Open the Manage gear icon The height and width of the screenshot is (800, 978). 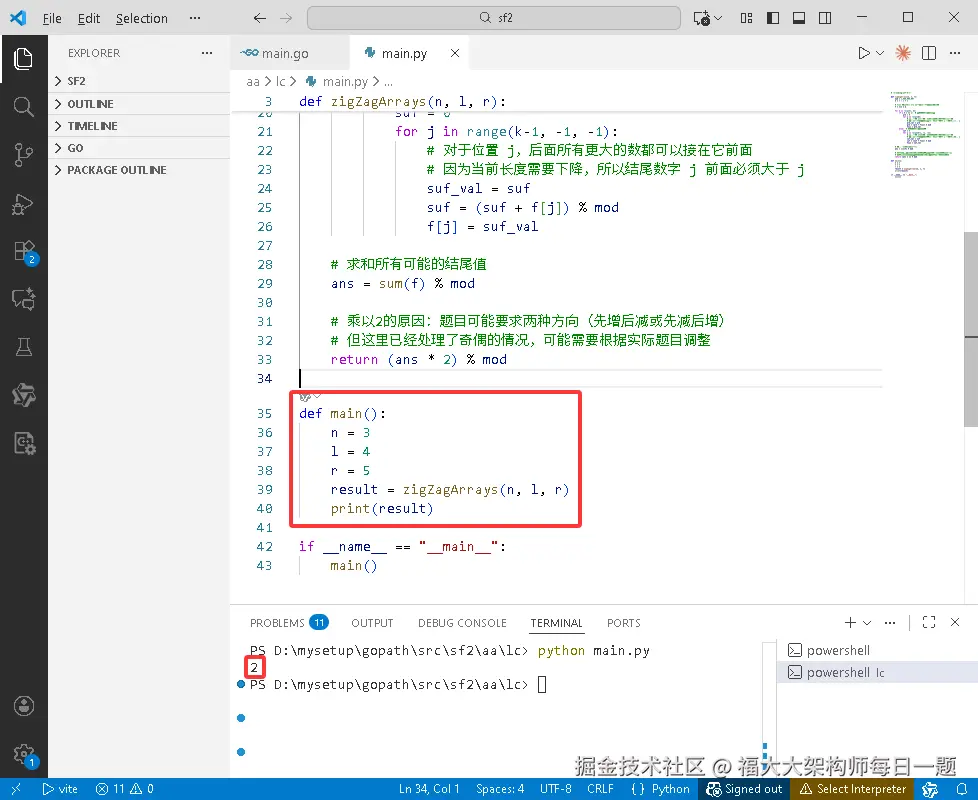25,754
